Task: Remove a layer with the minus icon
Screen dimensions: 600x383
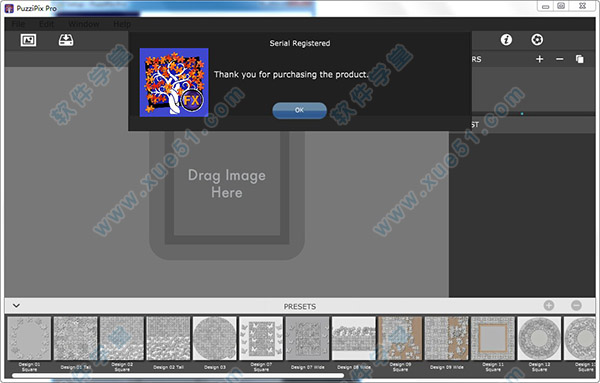Action: click(x=559, y=59)
